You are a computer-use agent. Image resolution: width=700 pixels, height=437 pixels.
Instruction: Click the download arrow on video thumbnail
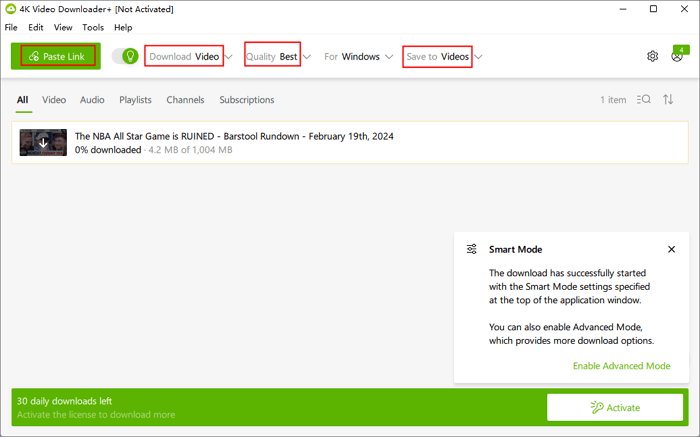(x=43, y=143)
